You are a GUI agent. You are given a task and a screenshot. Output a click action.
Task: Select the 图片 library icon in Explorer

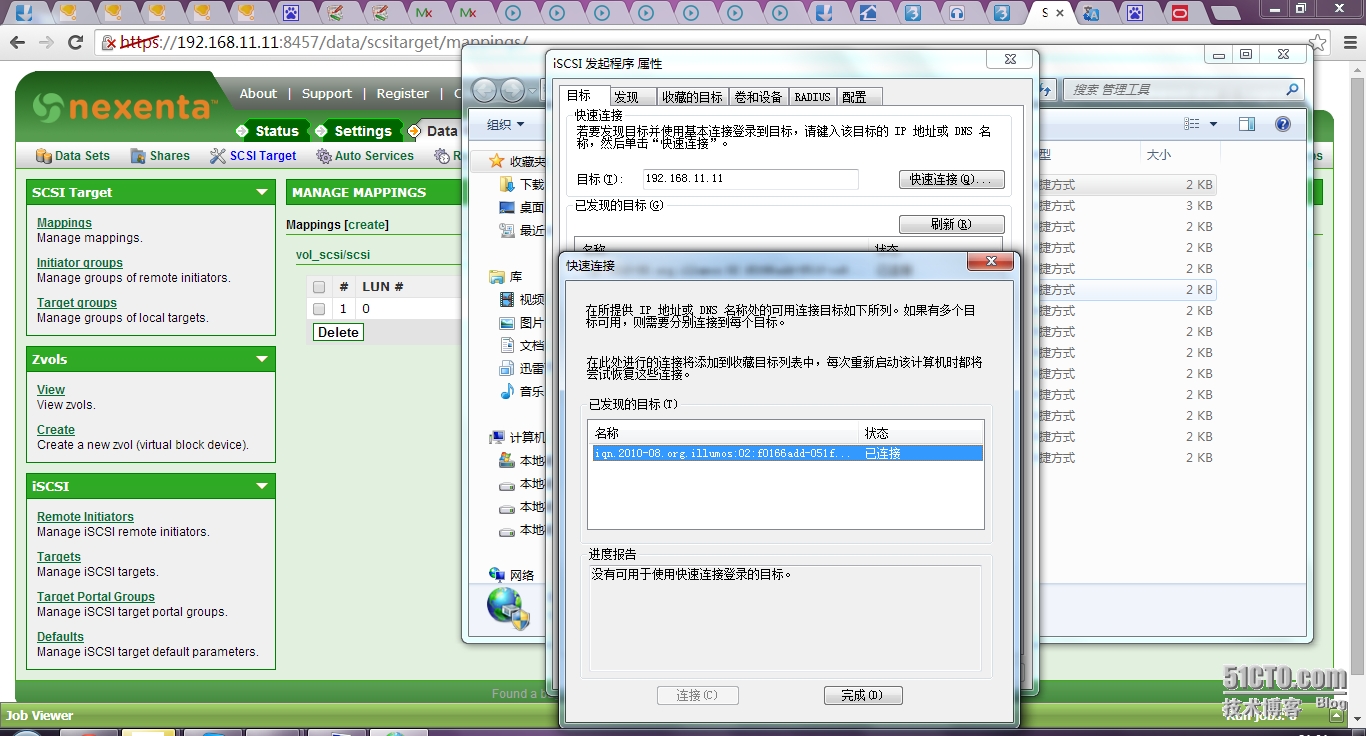pyautogui.click(x=507, y=322)
